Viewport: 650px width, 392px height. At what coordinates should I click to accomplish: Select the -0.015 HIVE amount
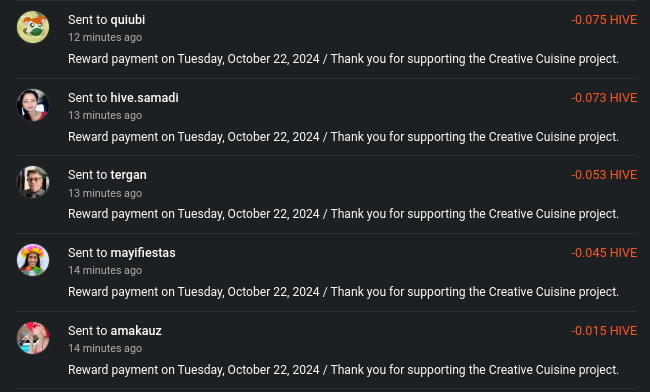[x=604, y=331]
